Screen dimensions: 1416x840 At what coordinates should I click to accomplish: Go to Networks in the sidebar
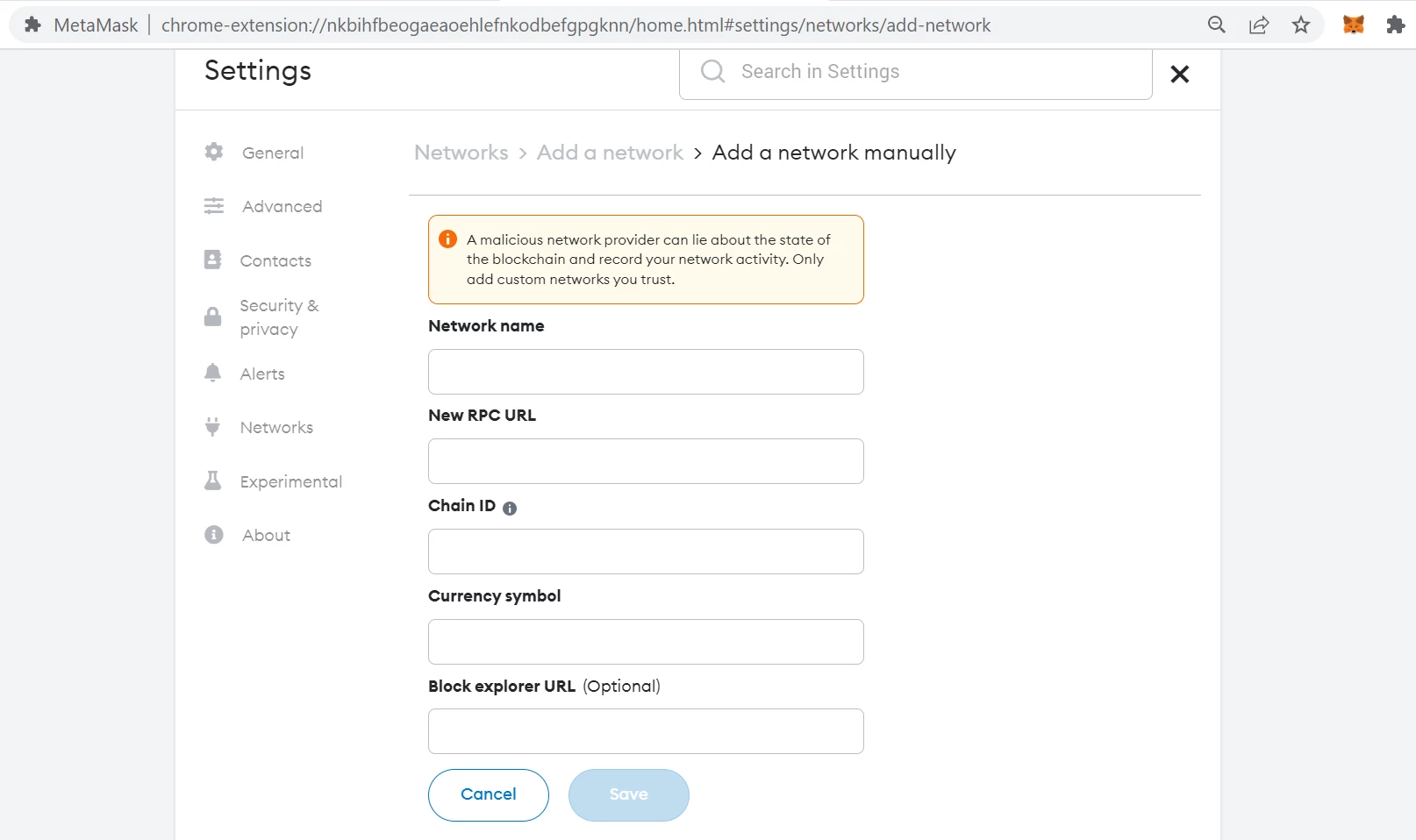click(x=276, y=427)
